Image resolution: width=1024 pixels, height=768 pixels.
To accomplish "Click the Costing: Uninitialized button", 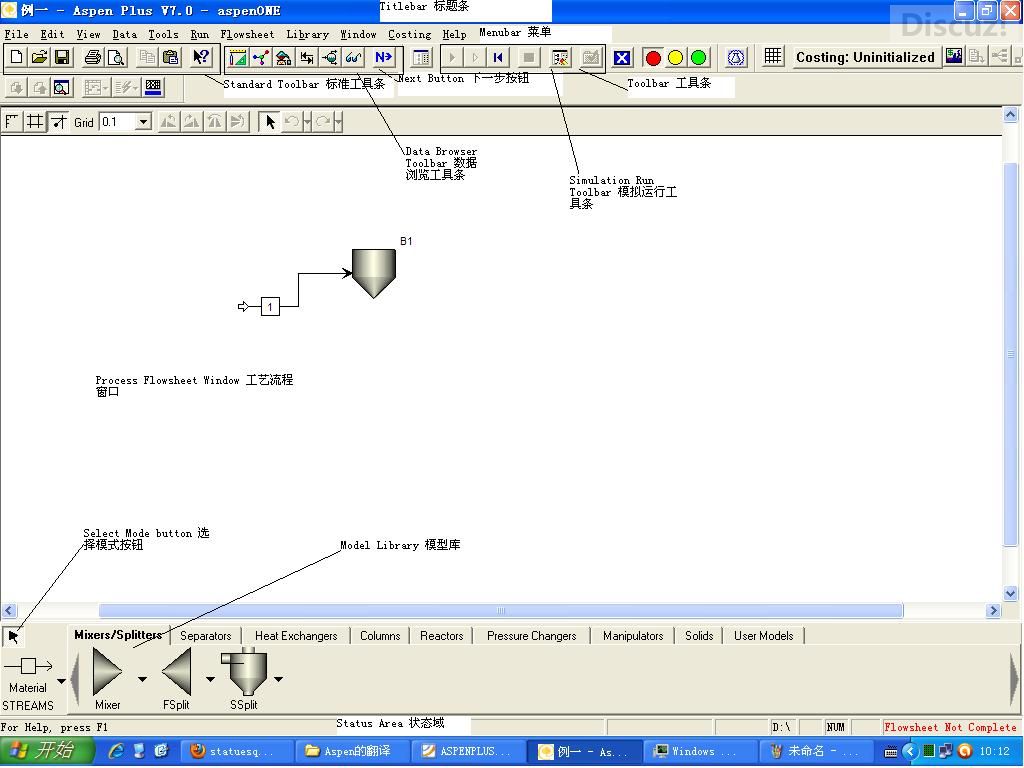I will coord(865,57).
